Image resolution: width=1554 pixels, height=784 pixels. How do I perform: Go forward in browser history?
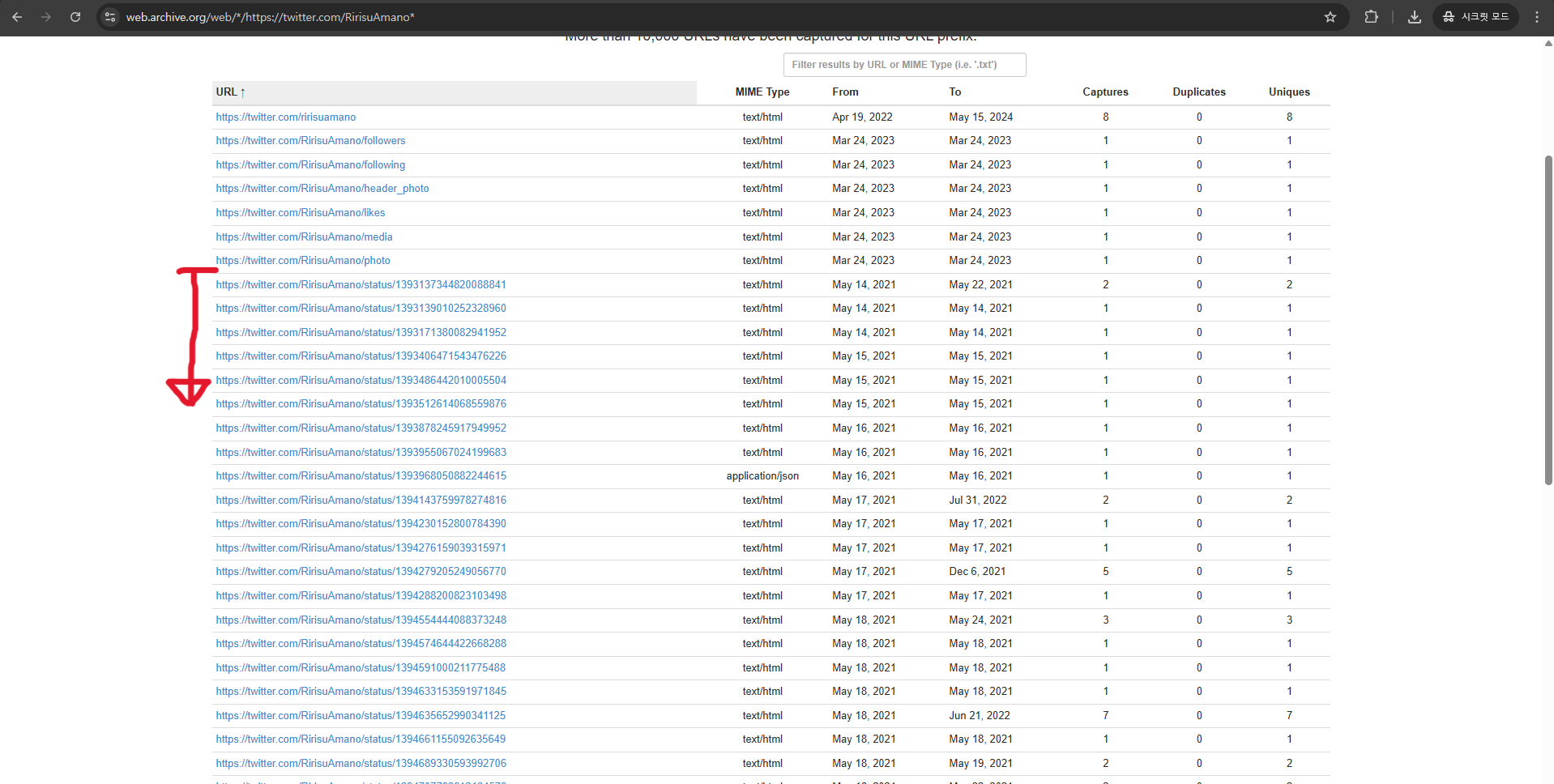point(46,17)
